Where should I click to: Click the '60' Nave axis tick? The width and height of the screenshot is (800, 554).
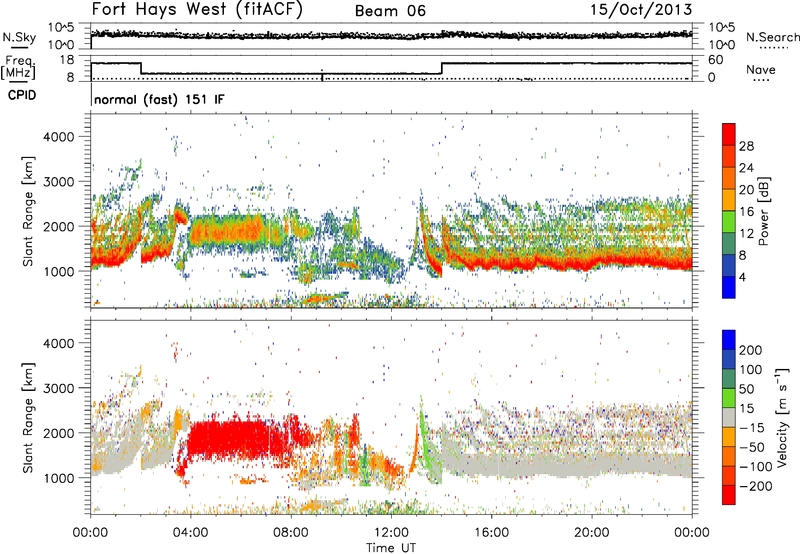click(x=715, y=60)
